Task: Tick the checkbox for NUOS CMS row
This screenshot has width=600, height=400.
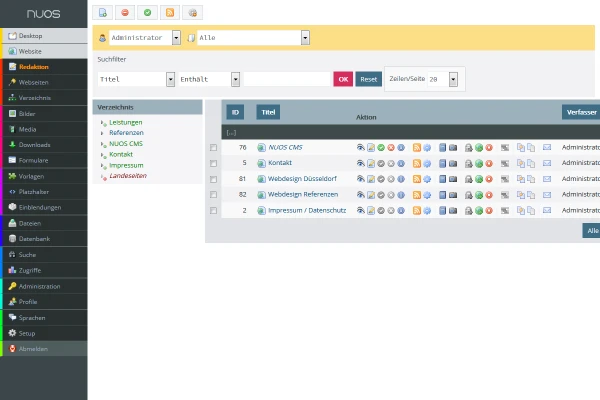Action: click(214, 148)
